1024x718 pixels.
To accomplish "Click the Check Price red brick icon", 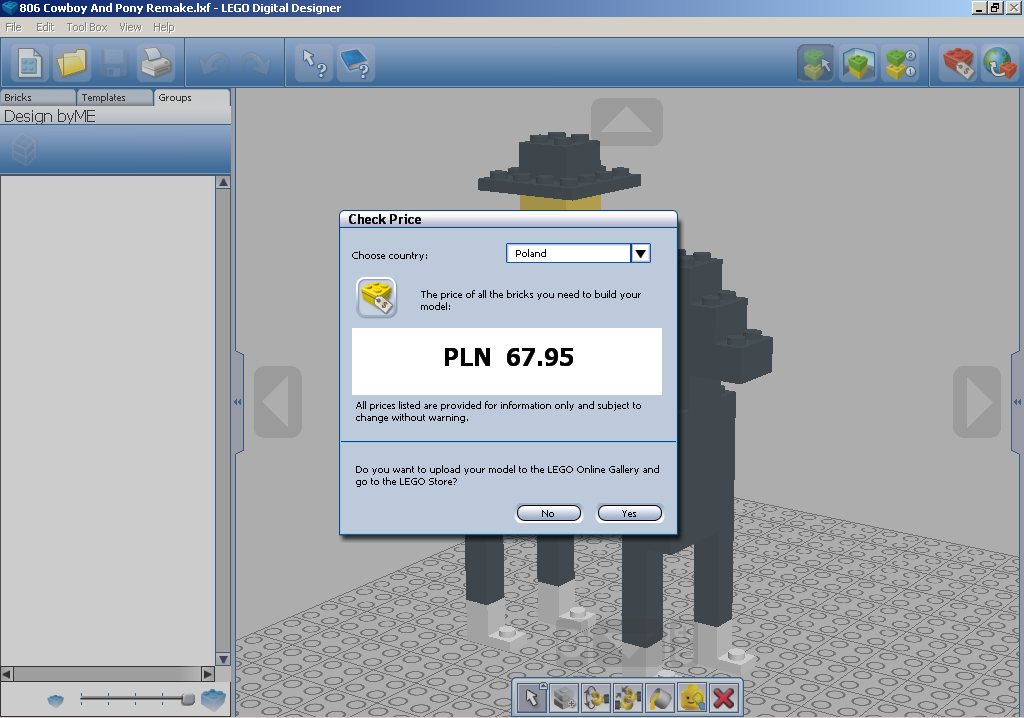I will click(957, 63).
